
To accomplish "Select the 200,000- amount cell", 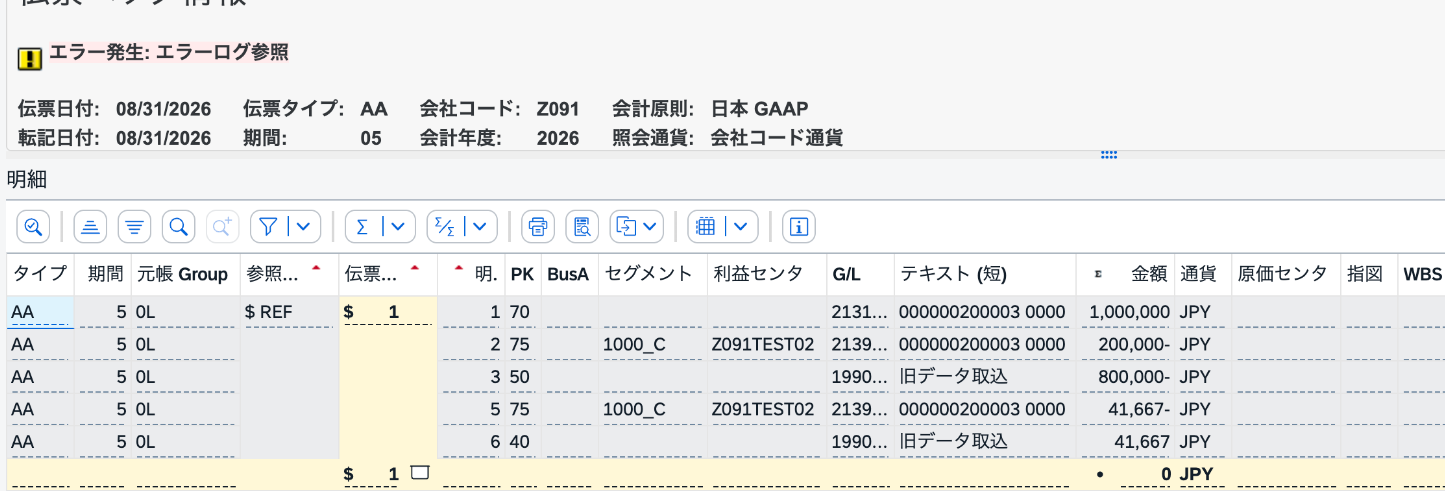I will [1125, 344].
